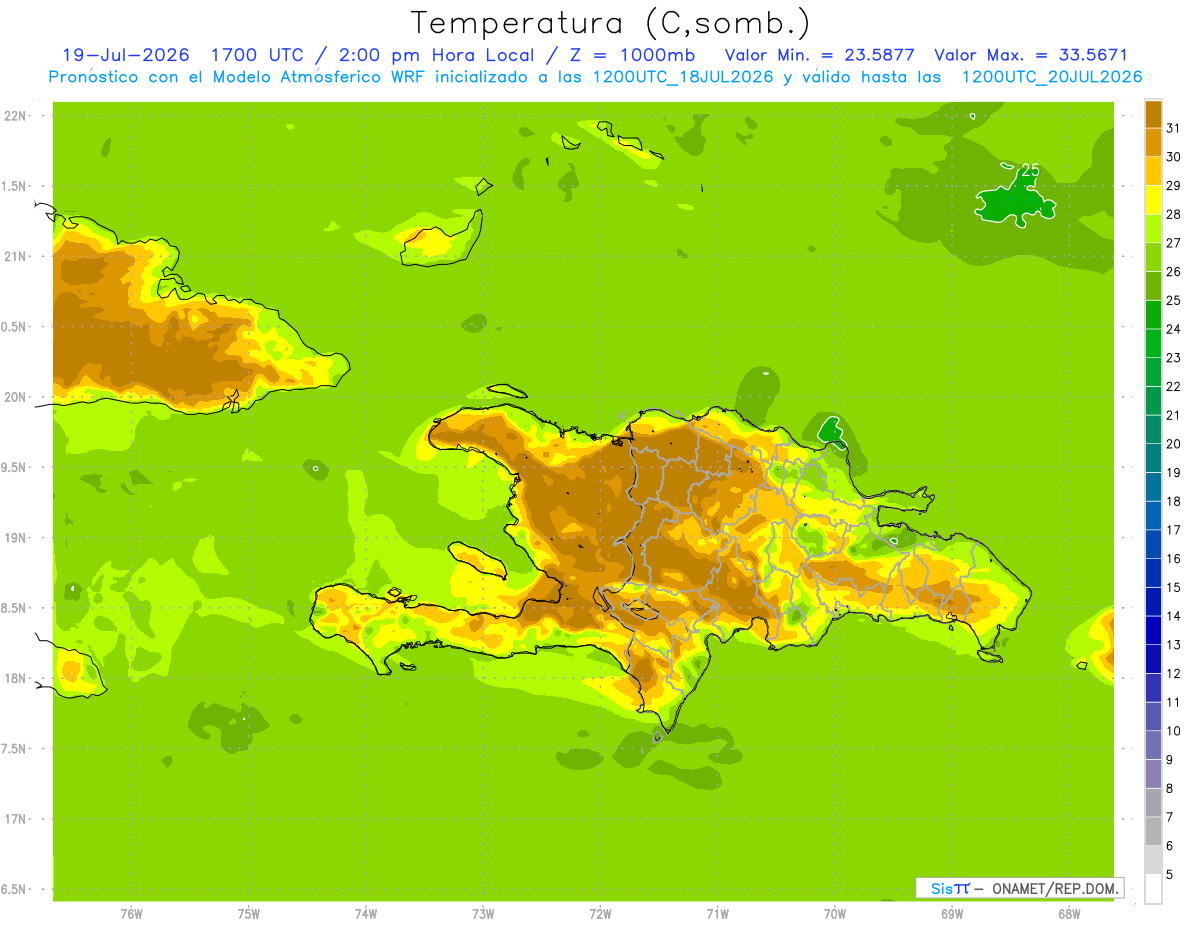The width and height of the screenshot is (1200, 927).
Task: Click legend value 10
Action: [1173, 731]
